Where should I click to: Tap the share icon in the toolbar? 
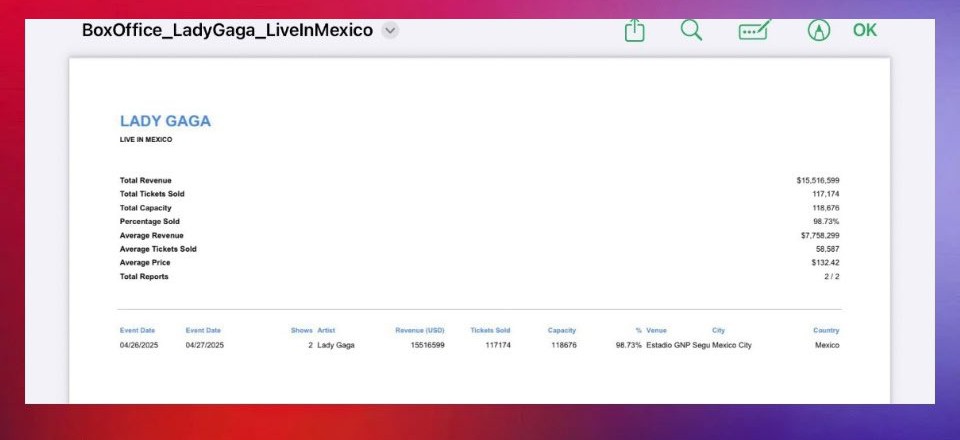(x=634, y=30)
